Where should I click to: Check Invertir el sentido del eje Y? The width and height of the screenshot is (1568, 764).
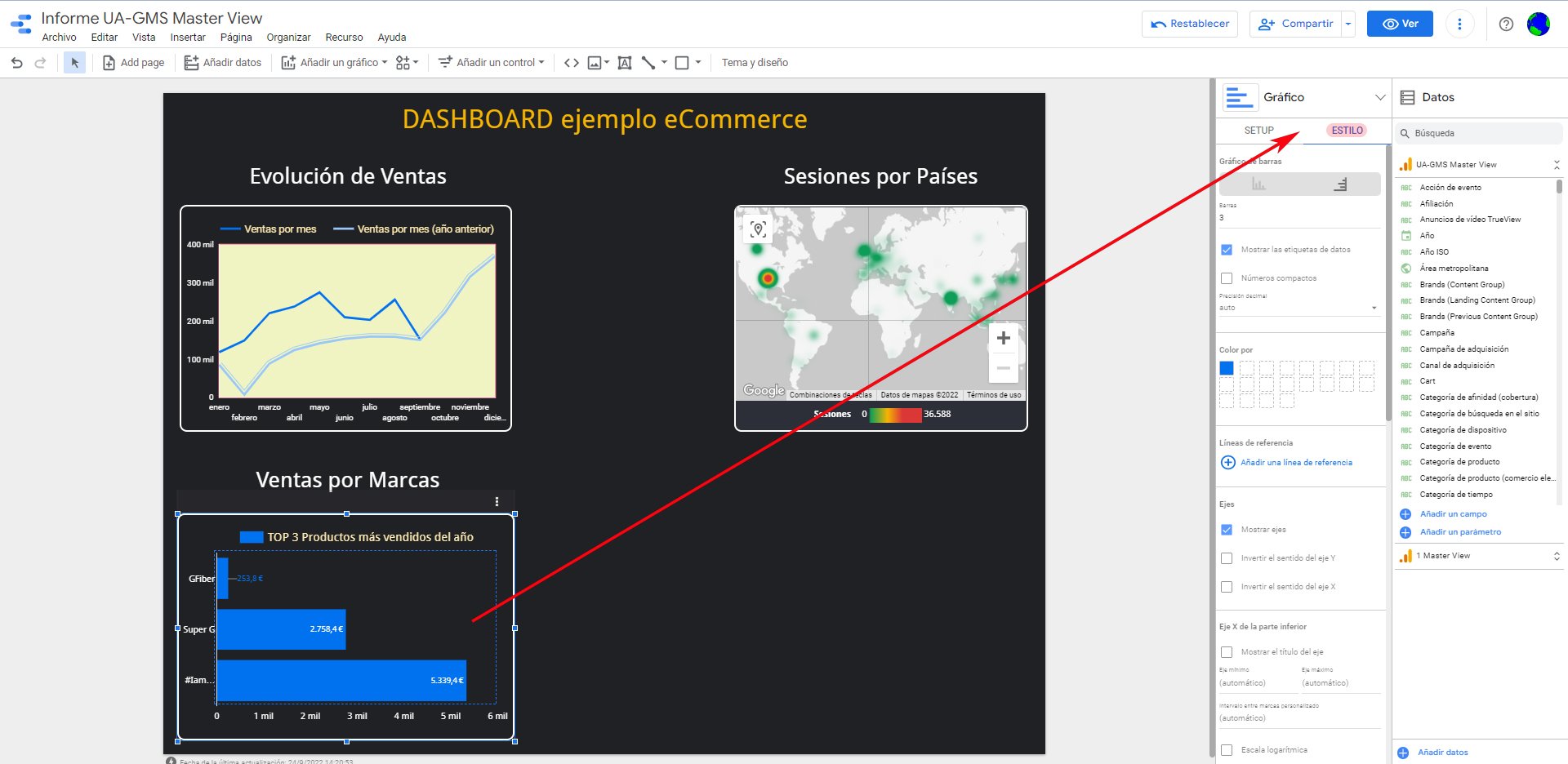1227,558
